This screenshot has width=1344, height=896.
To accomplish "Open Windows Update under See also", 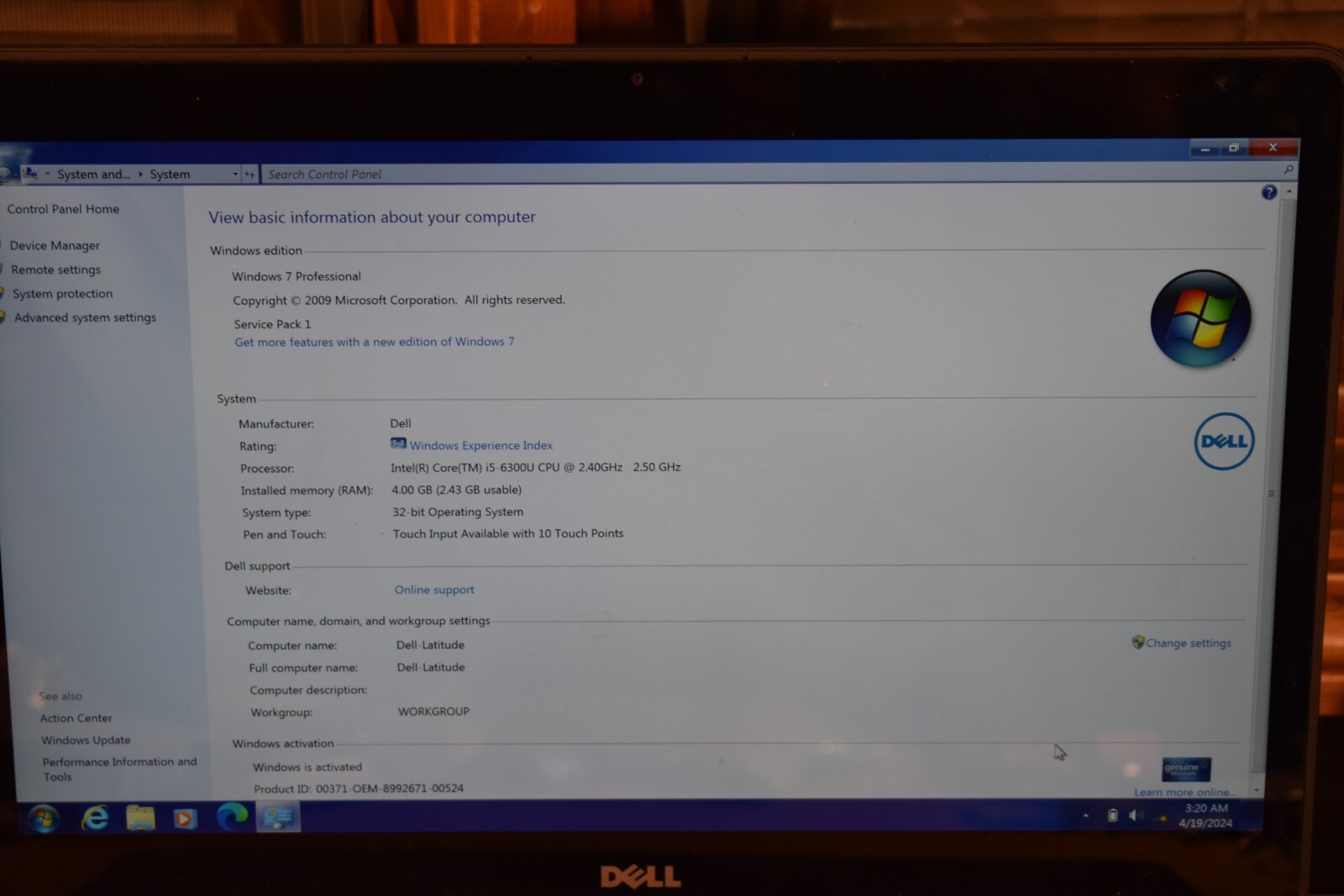I will pos(86,740).
